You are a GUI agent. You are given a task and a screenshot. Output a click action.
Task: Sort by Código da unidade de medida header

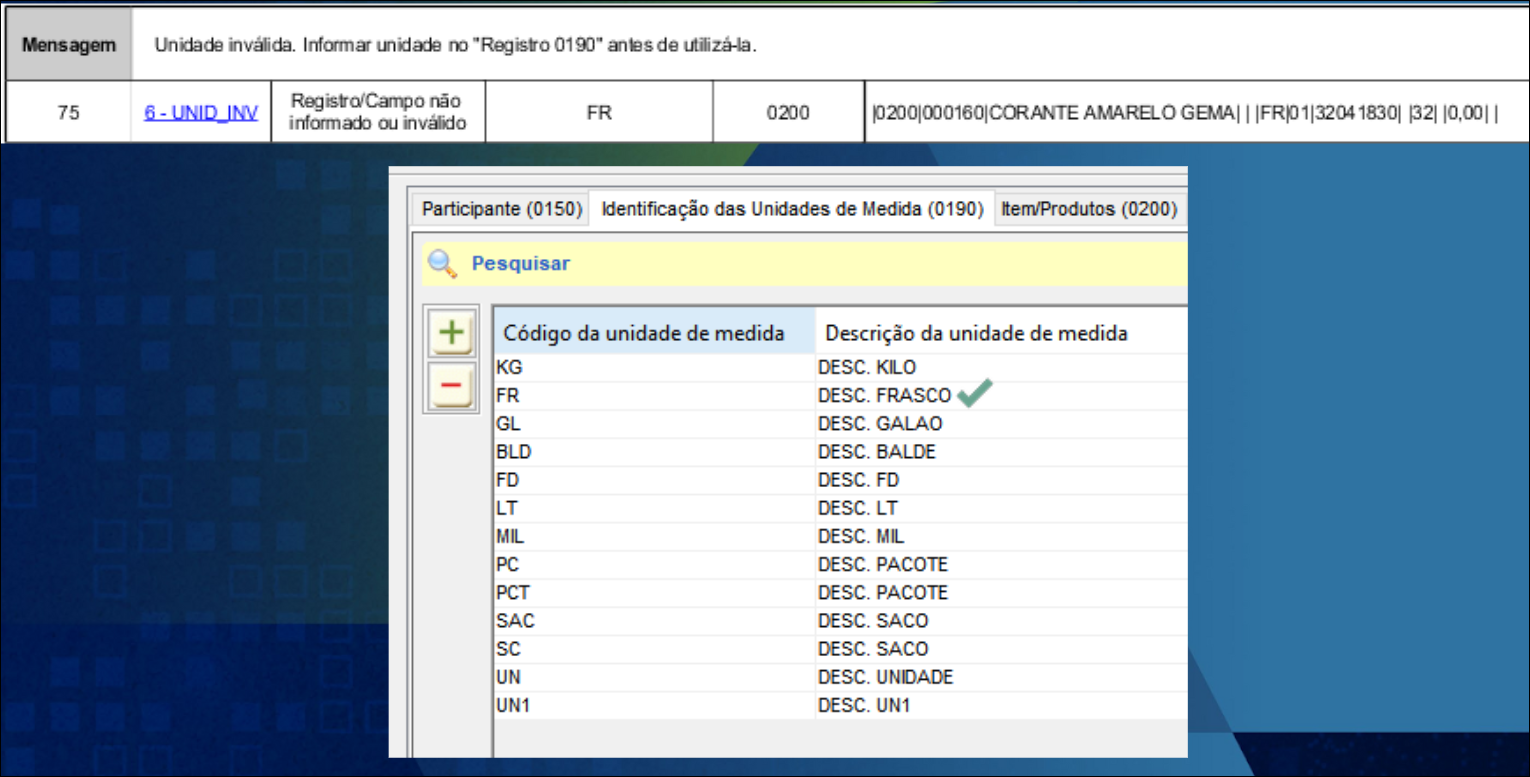pyautogui.click(x=654, y=333)
